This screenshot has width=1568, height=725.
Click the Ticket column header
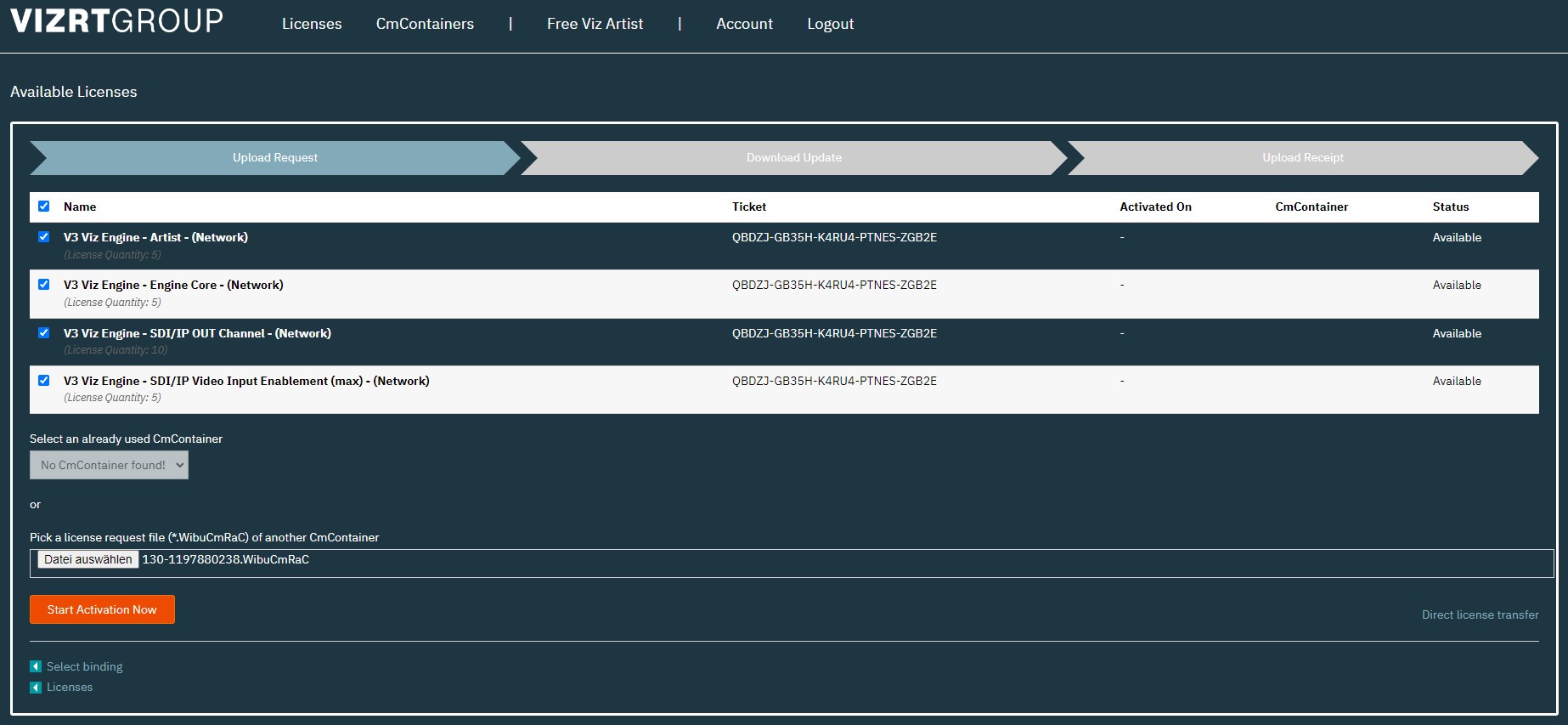pos(749,207)
